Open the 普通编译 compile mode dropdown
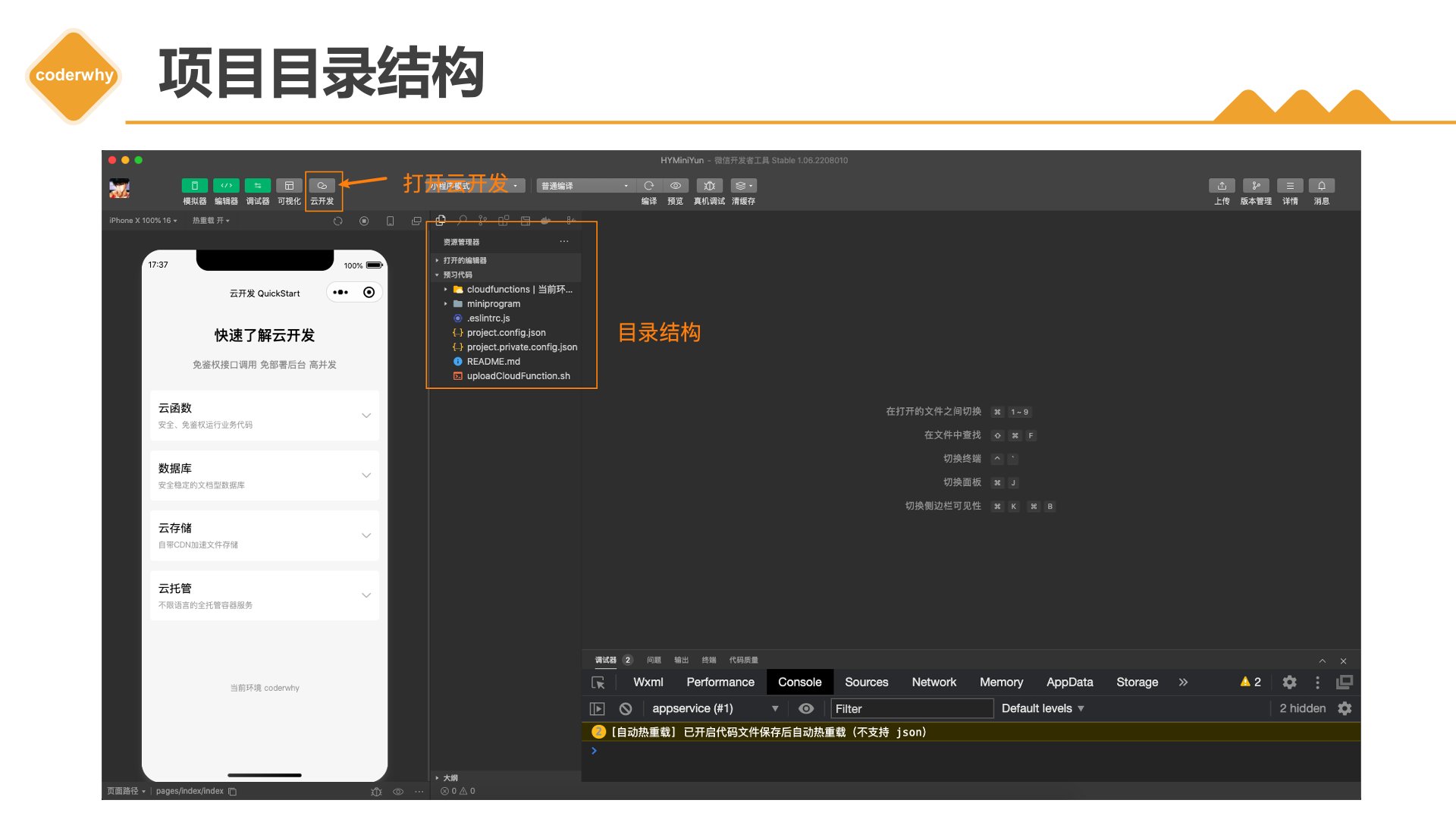1456x819 pixels. coord(585,186)
